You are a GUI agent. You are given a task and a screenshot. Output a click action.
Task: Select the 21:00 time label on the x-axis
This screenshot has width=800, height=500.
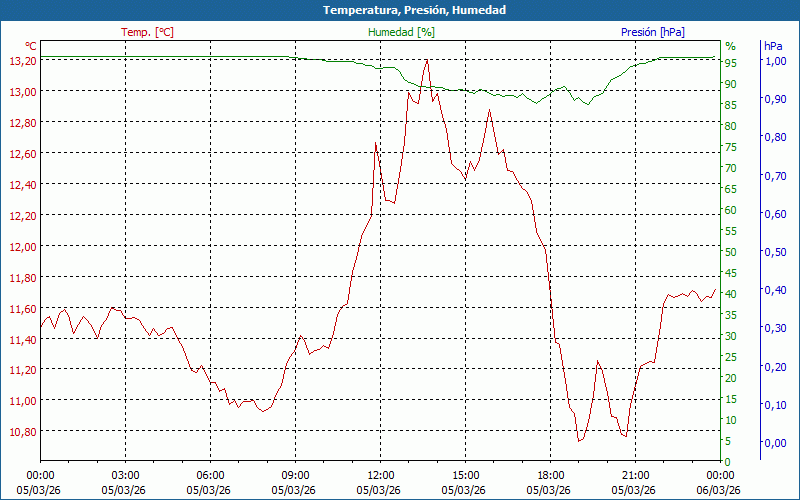pos(635,476)
